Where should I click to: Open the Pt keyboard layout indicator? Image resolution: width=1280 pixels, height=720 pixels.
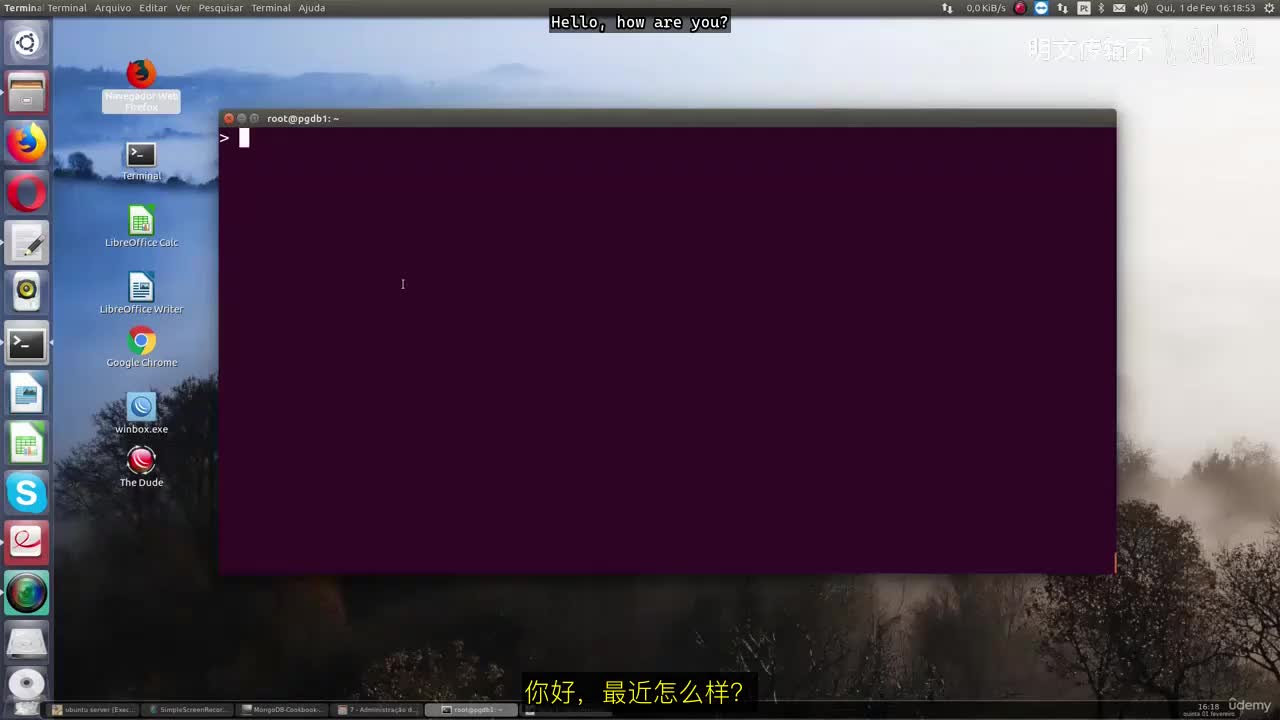point(1083,8)
